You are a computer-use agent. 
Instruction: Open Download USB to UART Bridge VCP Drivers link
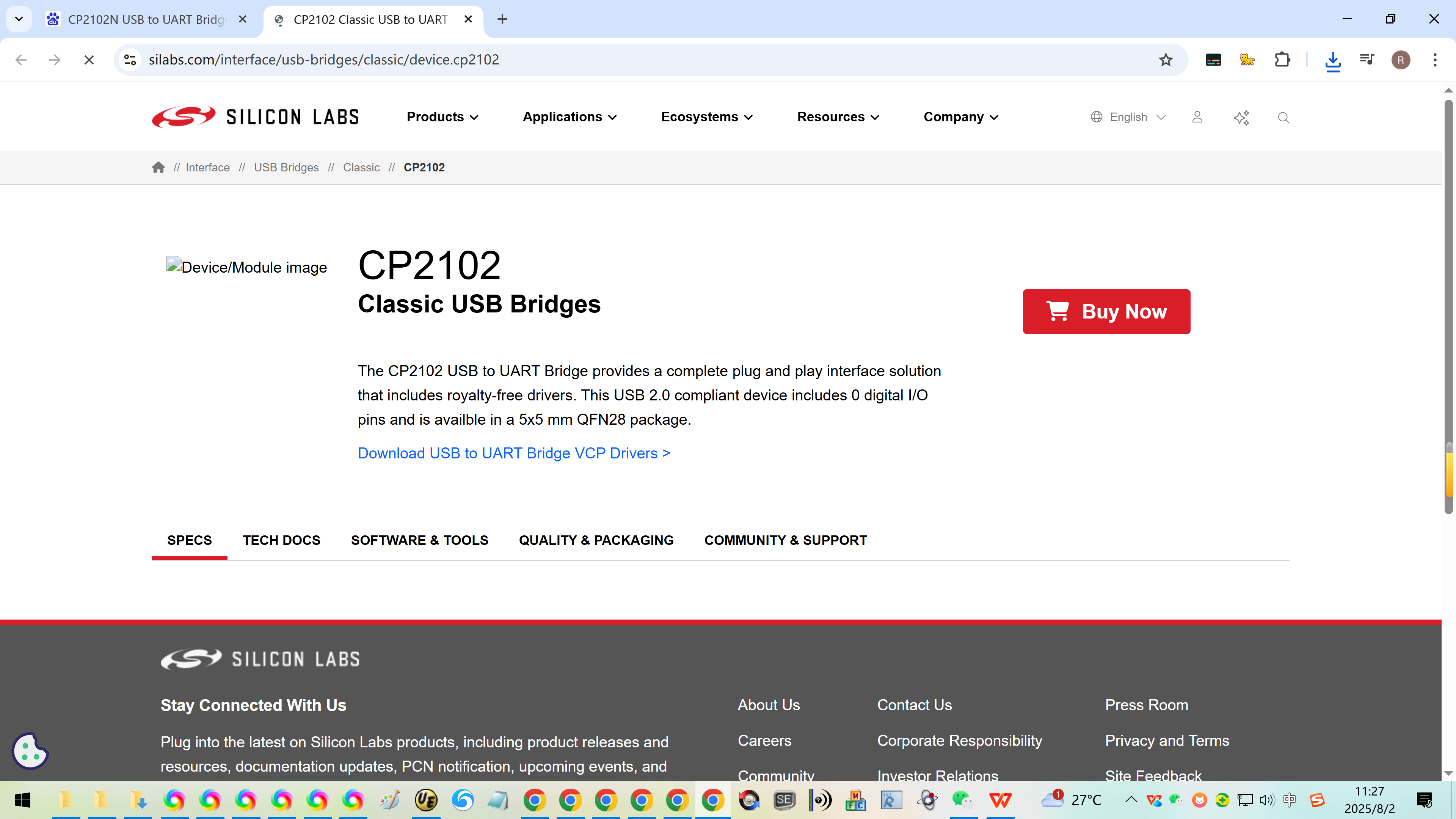(x=514, y=453)
